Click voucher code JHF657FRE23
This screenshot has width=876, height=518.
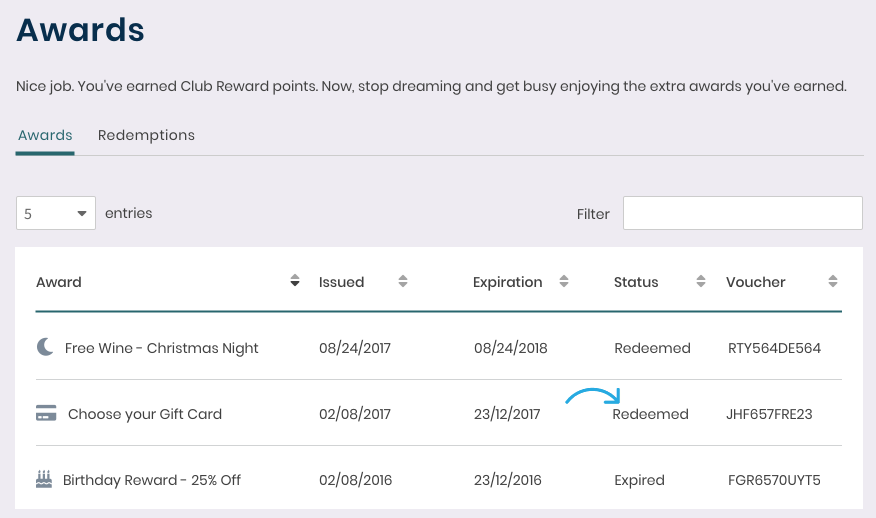(x=769, y=414)
